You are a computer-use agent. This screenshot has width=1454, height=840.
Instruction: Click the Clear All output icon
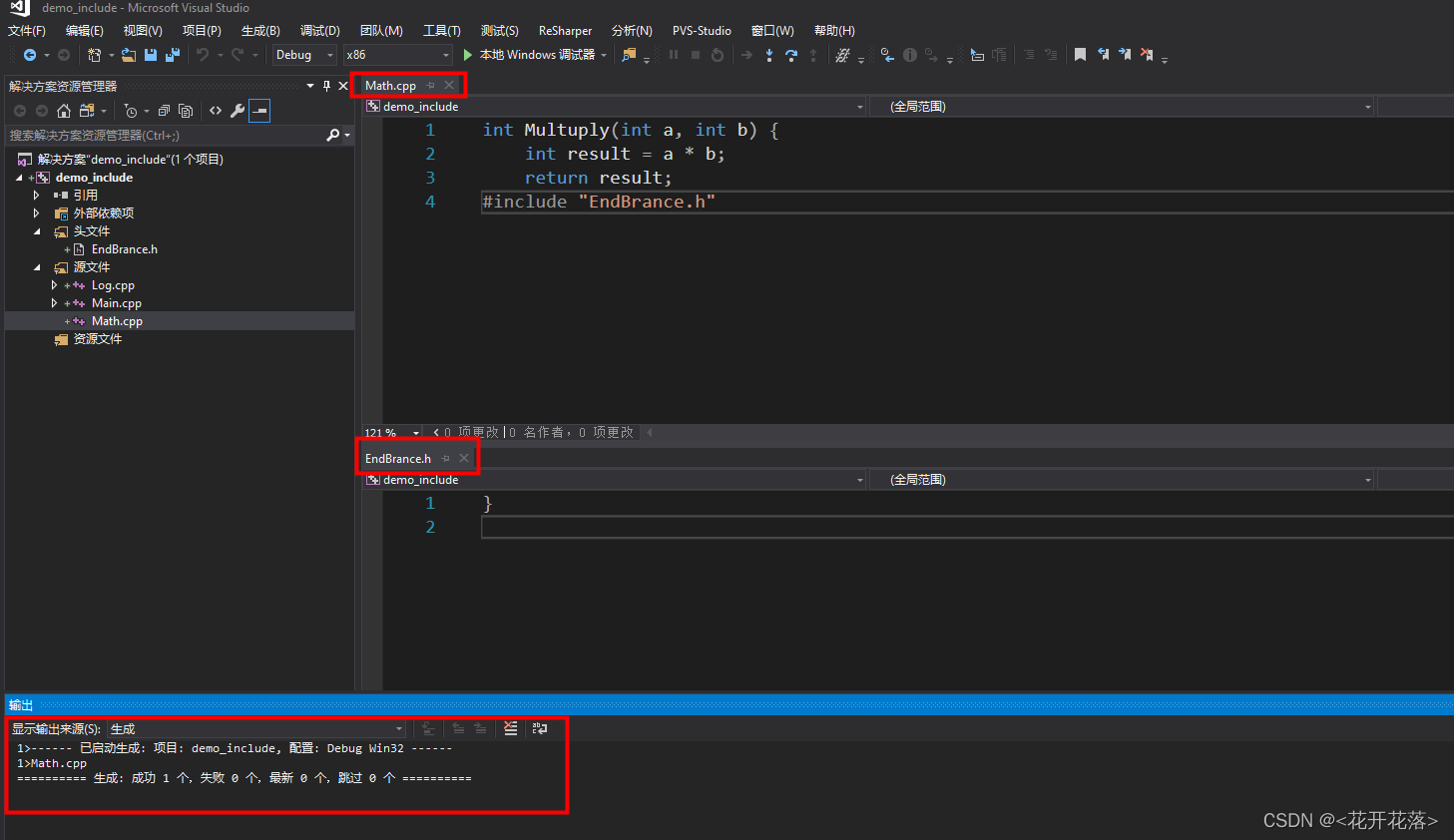coord(510,728)
